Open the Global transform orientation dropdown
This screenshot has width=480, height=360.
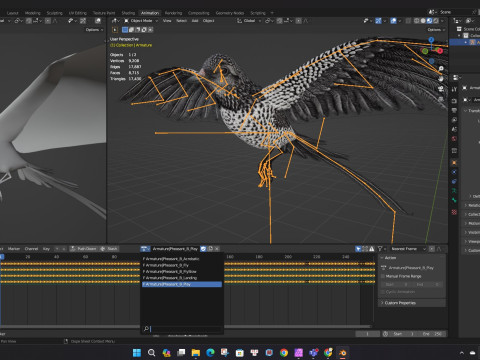point(249,21)
